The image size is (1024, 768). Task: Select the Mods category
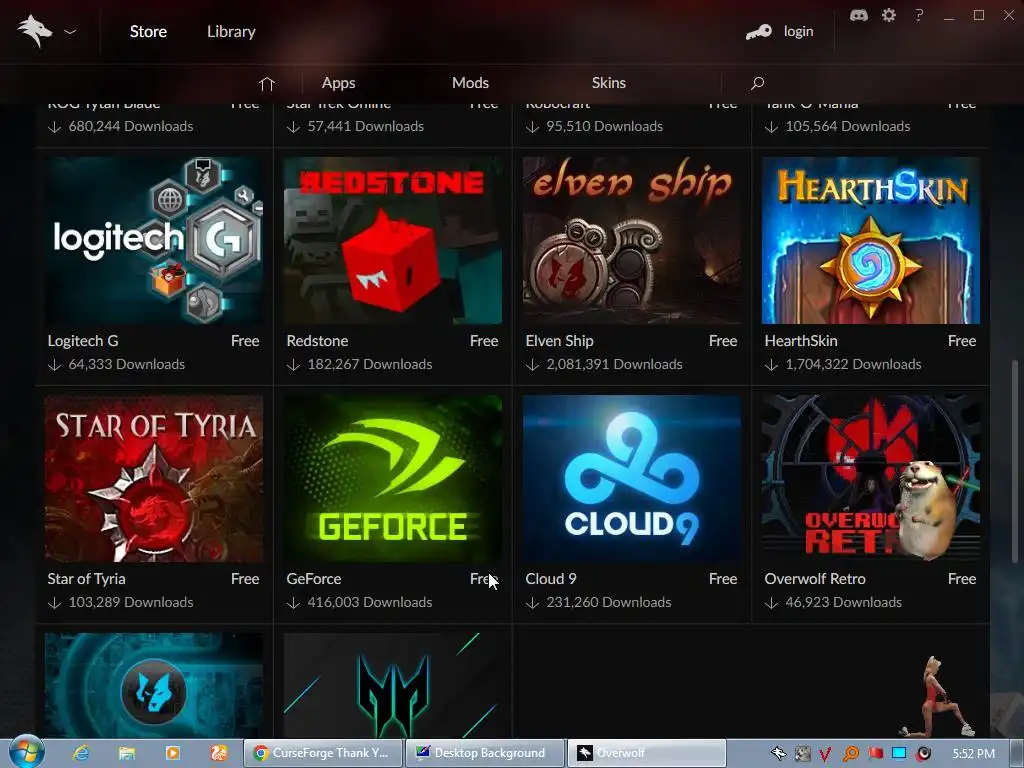click(470, 83)
